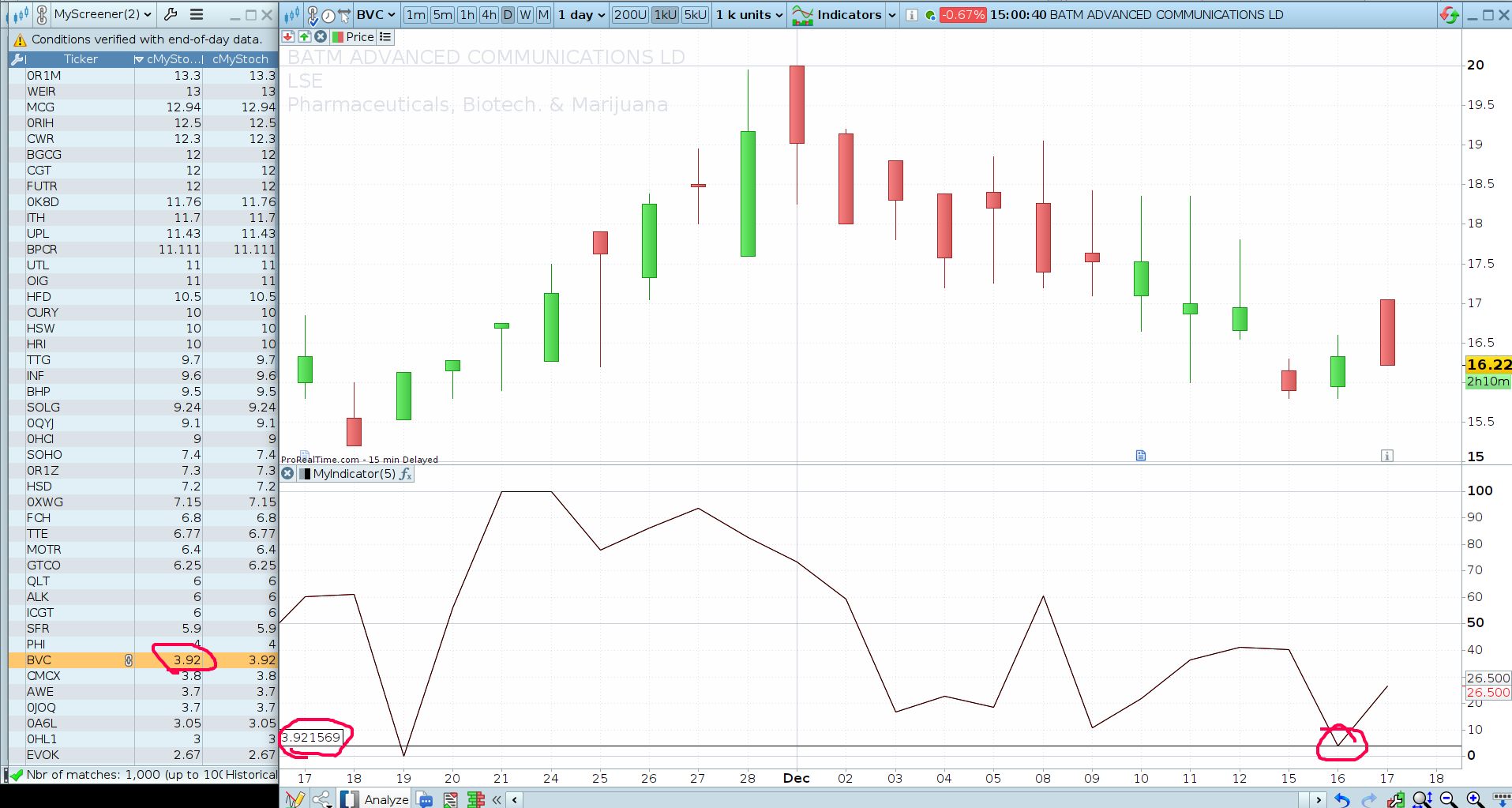Sort by the first cMySto... column header
Viewport: 1512px width, 808px height.
point(169,59)
